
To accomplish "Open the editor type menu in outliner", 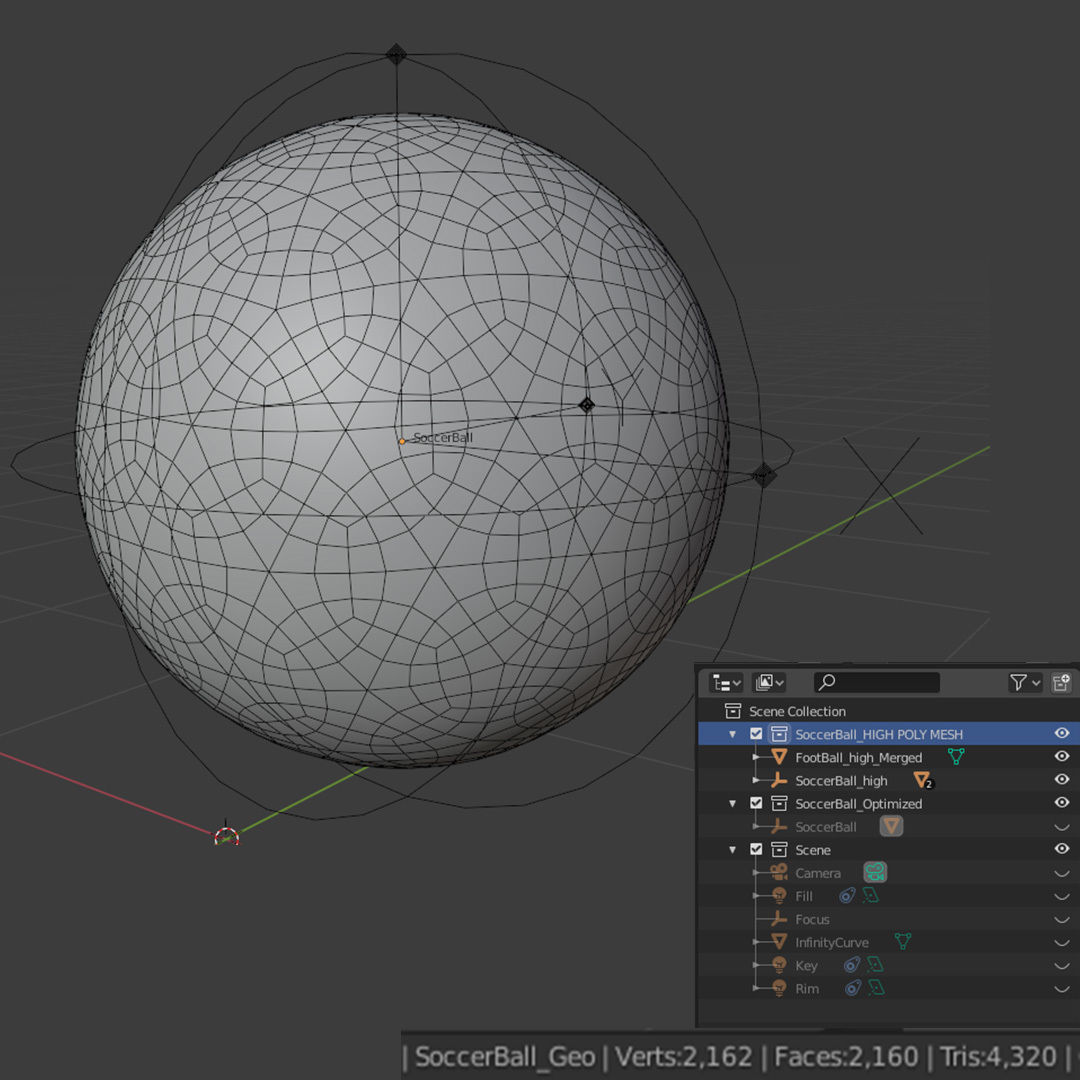I will click(x=726, y=682).
